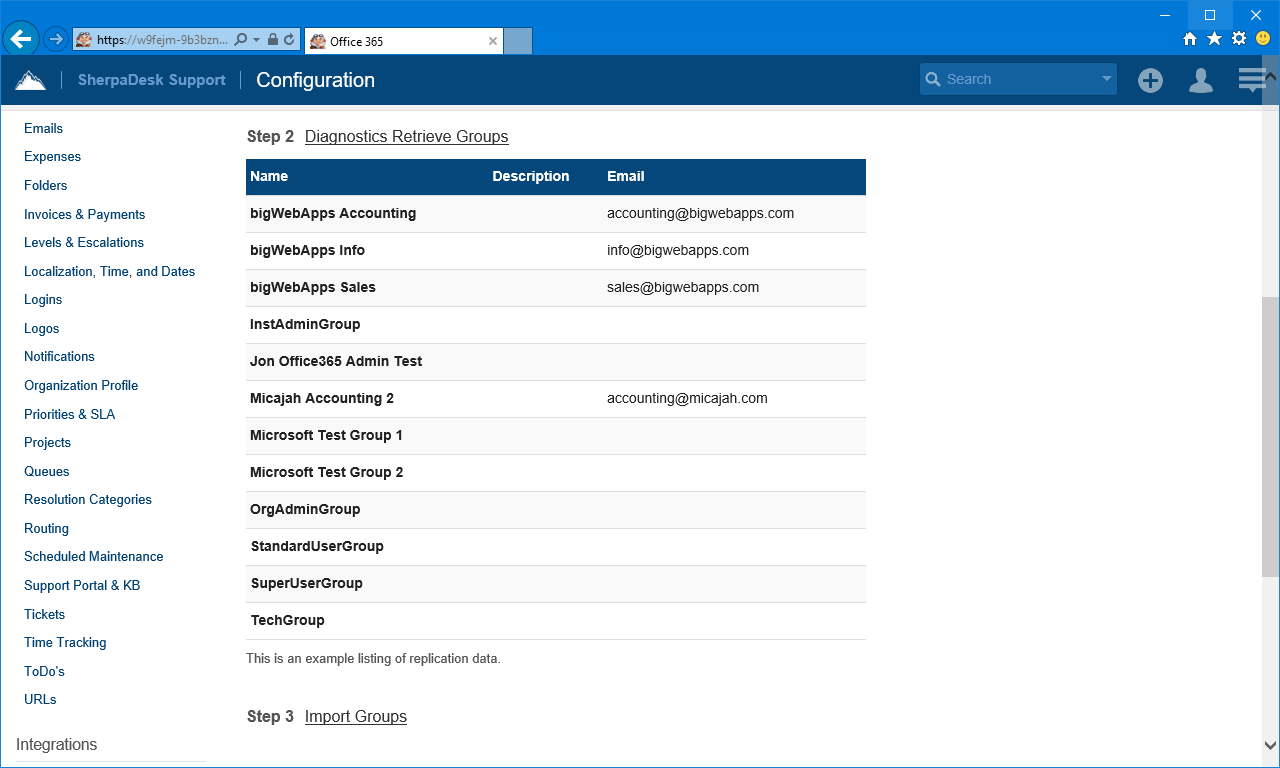Click the Import Groups link
Viewport: 1280px width, 768px height.
click(x=355, y=716)
